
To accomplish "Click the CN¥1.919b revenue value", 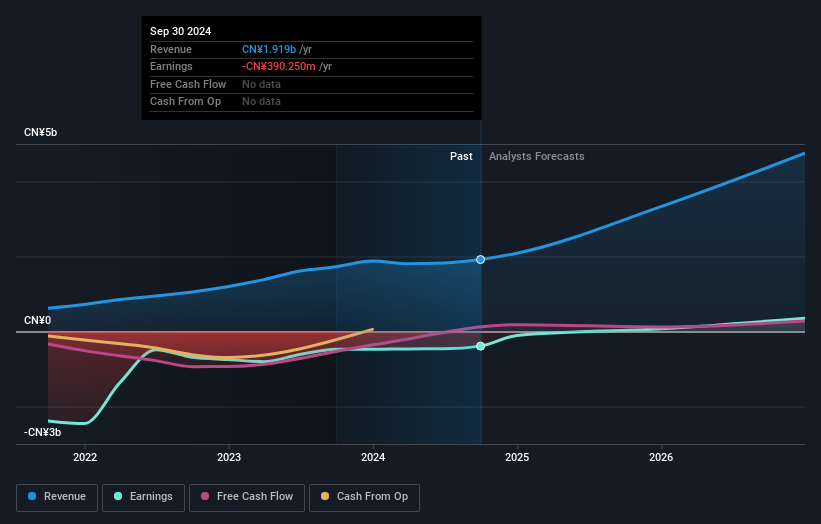I will [269, 49].
